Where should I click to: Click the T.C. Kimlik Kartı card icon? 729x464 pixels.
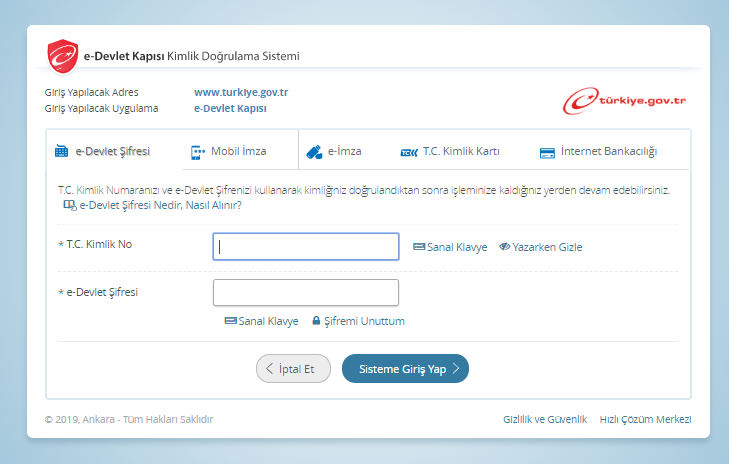point(409,153)
